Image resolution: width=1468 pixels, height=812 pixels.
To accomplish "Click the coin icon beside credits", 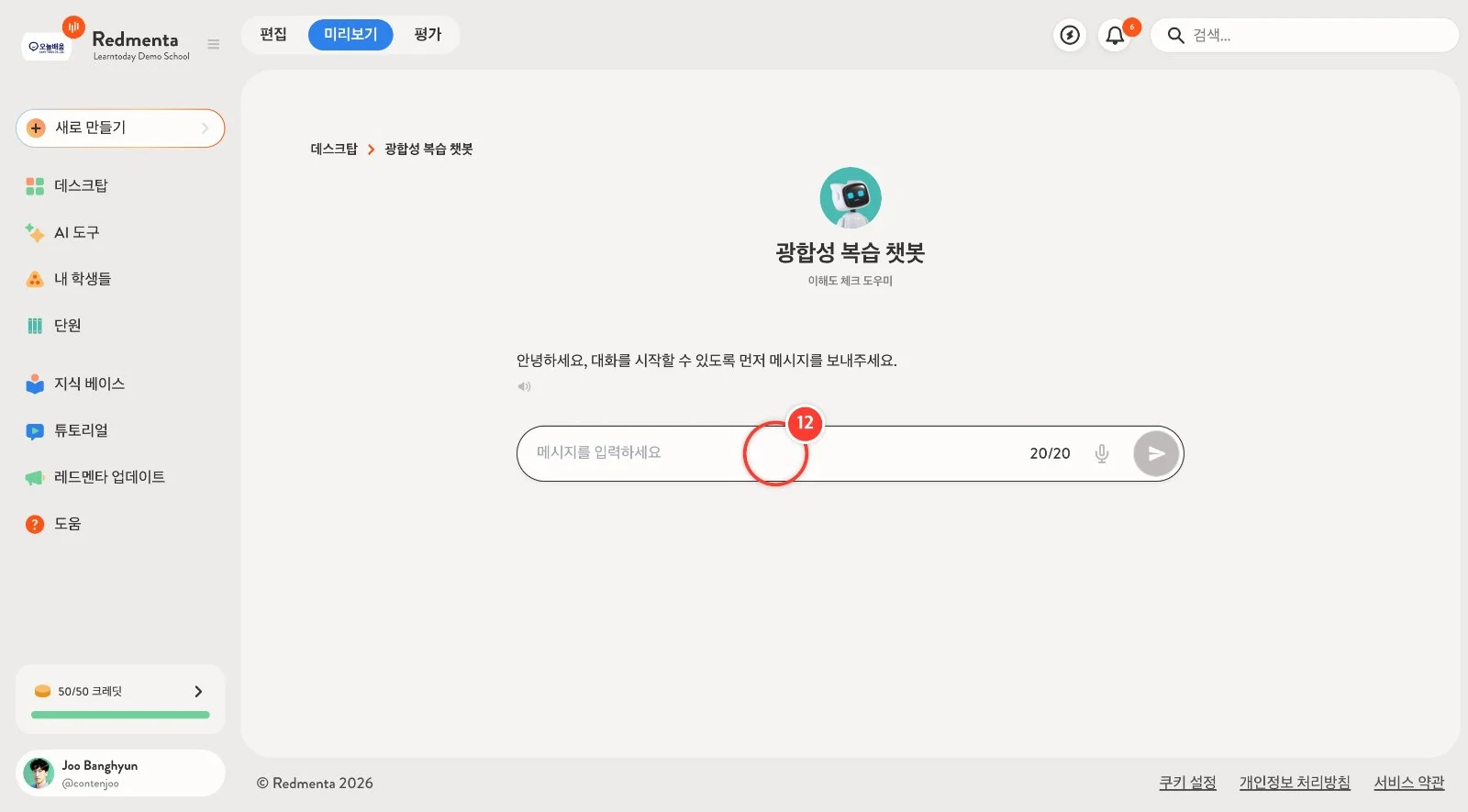I will coord(42,691).
